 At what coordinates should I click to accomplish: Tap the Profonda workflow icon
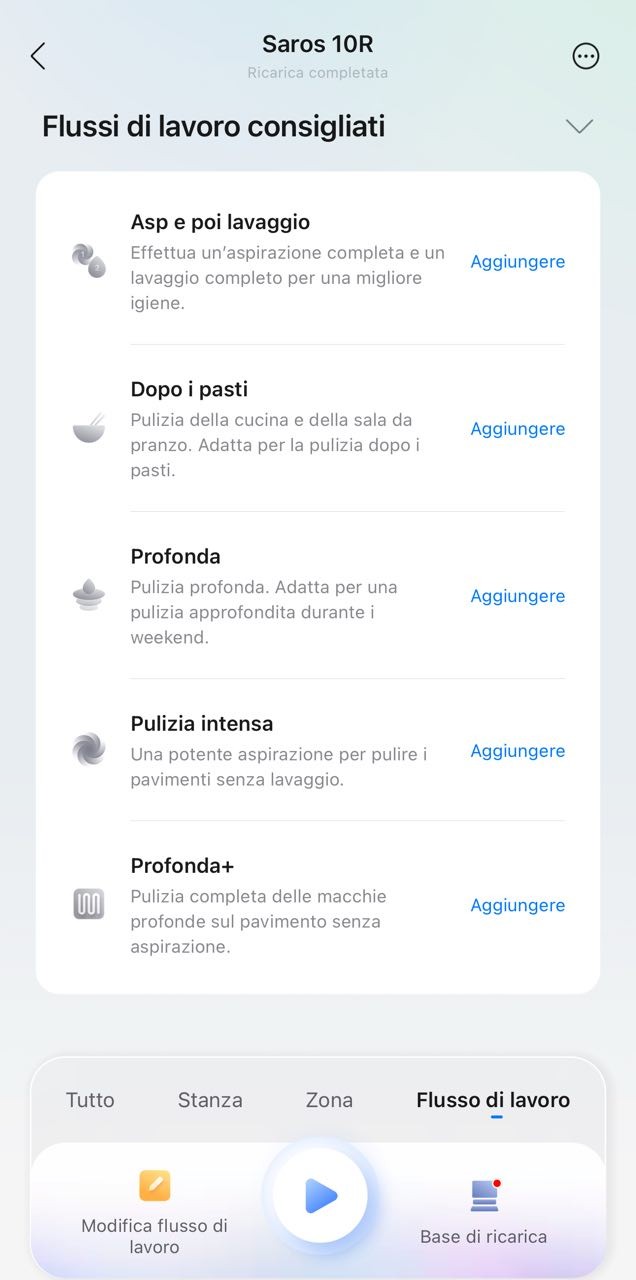(x=89, y=595)
